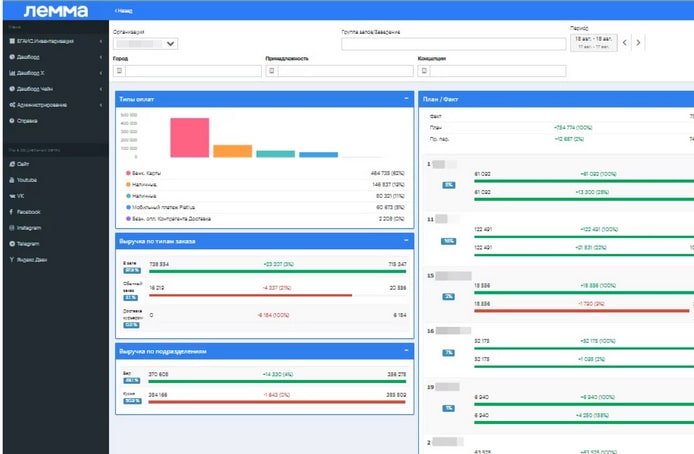Image resolution: width=694 pixels, height=454 pixels.
Task: Click the small icon in Концепция filter
Action: coord(424,71)
